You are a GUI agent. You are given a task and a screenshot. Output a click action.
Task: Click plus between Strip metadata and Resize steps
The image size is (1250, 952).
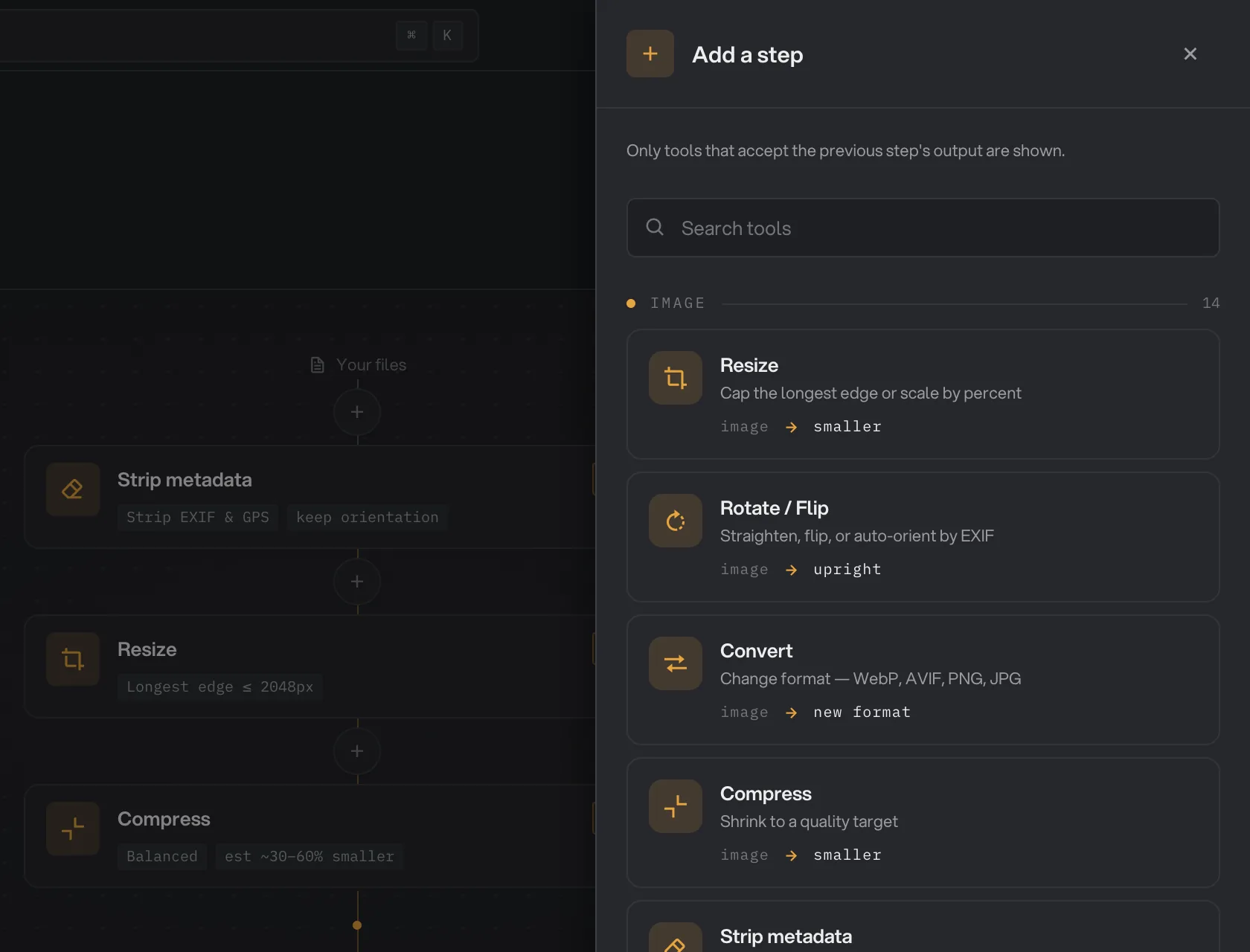pyautogui.click(x=357, y=582)
